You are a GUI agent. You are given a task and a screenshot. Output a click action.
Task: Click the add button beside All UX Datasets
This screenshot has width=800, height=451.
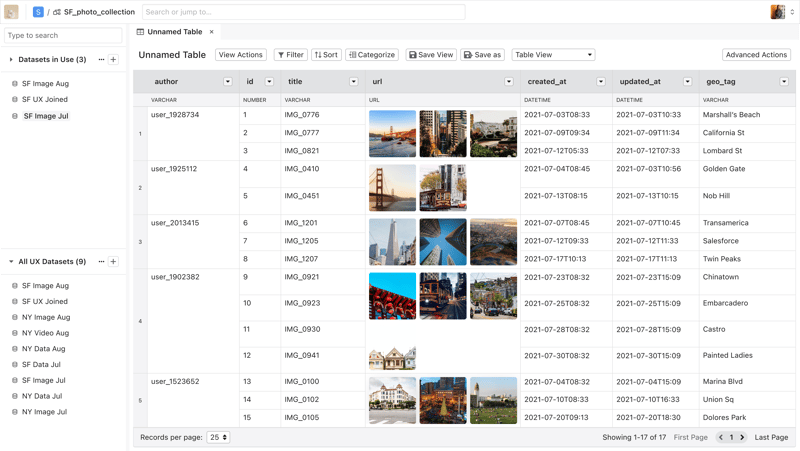tap(113, 262)
